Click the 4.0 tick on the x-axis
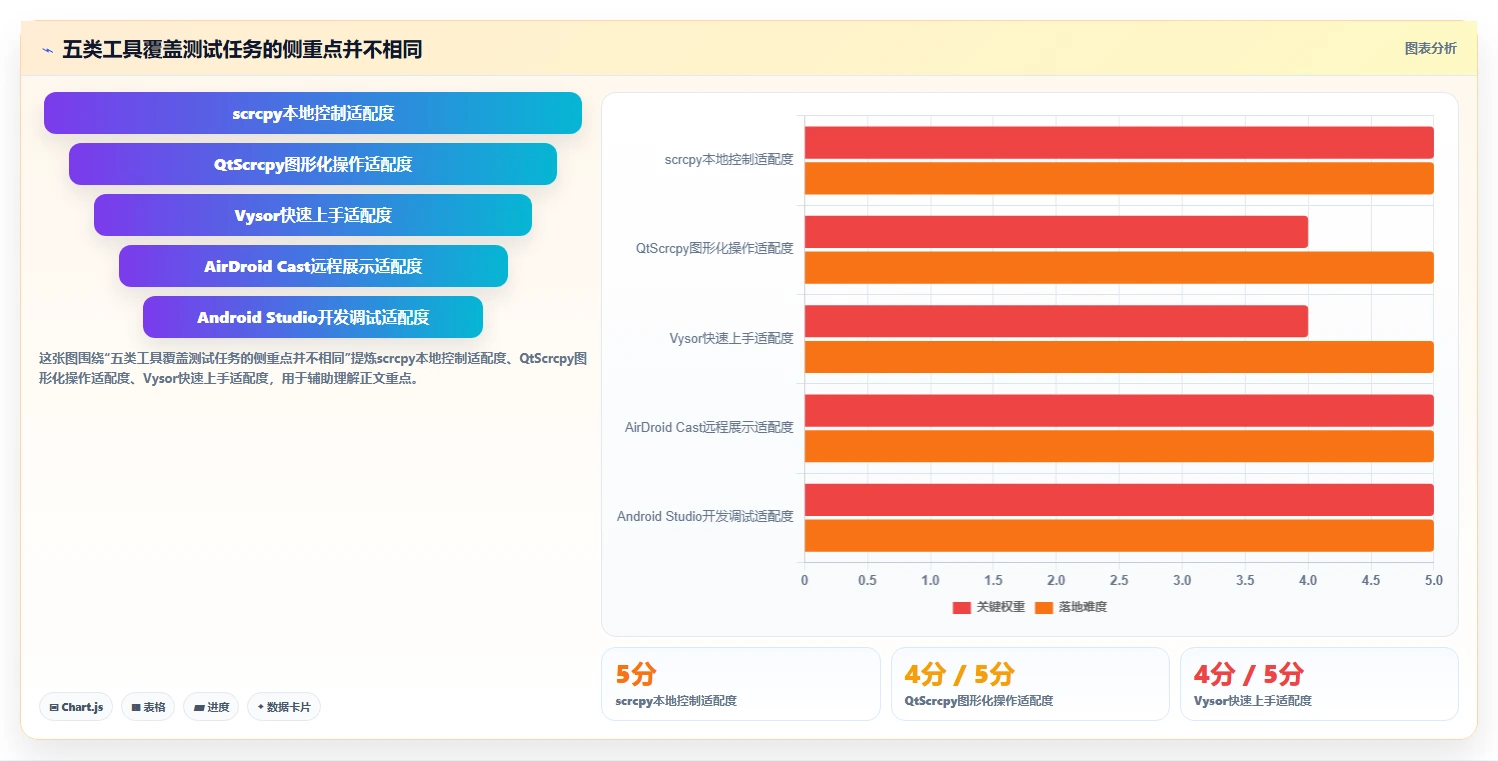 (1308, 580)
